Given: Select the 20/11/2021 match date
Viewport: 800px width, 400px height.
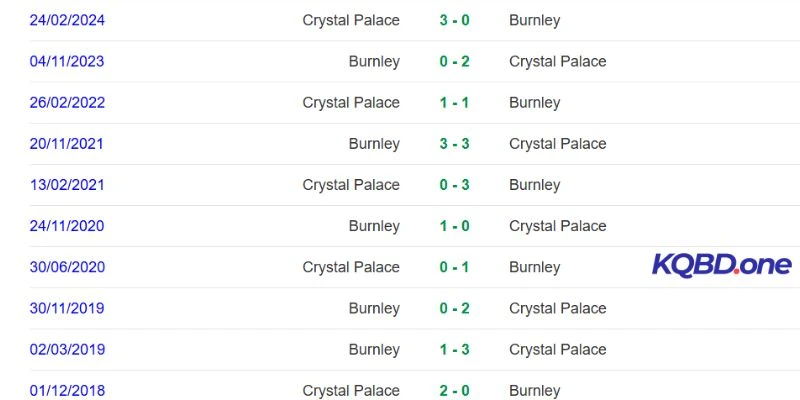Looking at the screenshot, I should [x=67, y=143].
